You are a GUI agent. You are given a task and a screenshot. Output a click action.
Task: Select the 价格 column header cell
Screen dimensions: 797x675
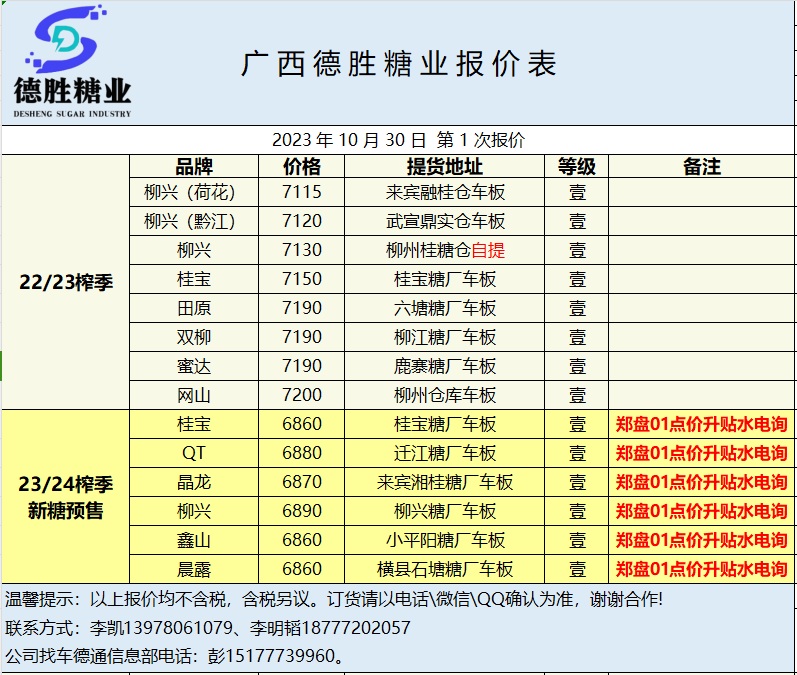click(x=302, y=167)
